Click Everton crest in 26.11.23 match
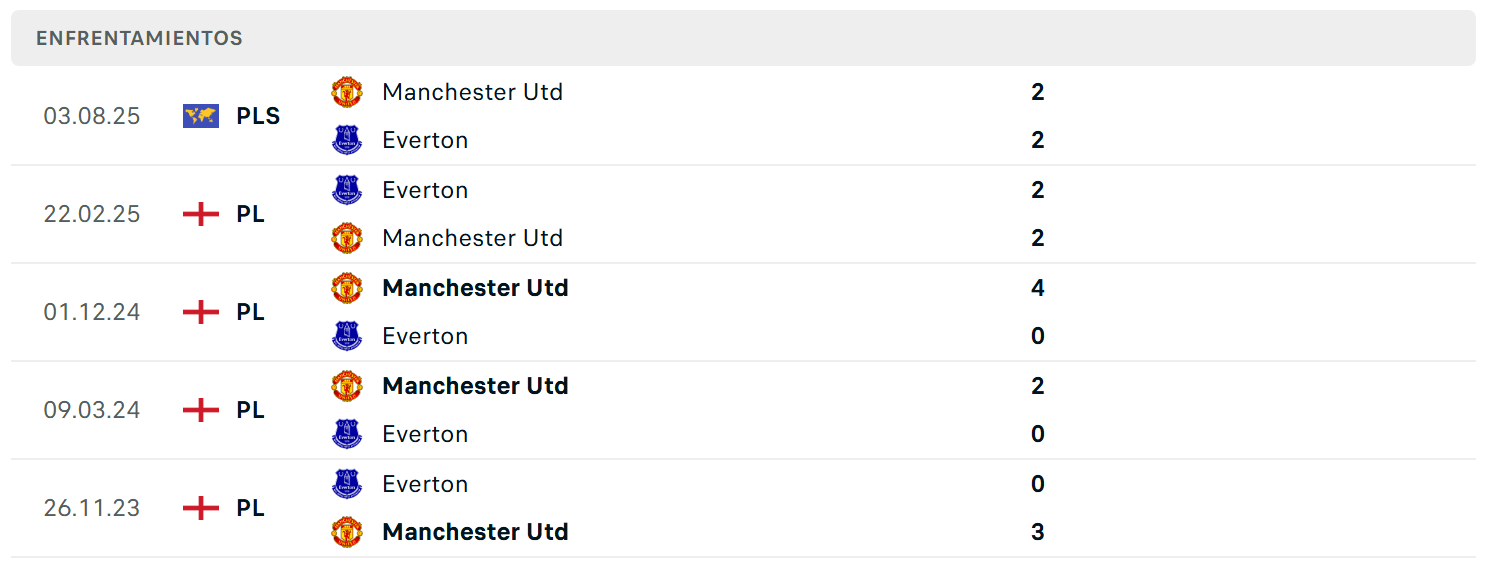 click(347, 484)
